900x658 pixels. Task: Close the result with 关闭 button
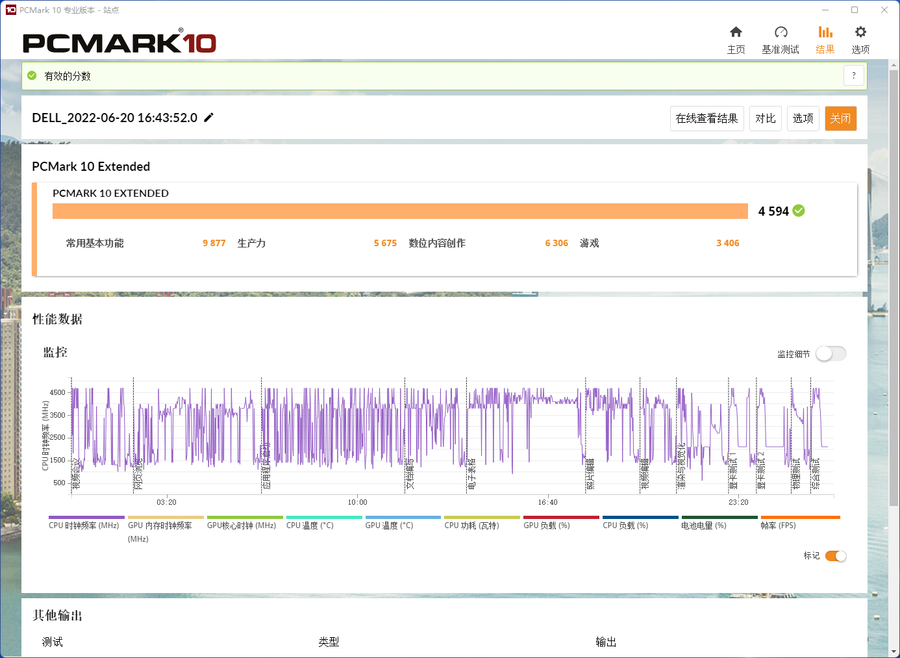point(840,119)
